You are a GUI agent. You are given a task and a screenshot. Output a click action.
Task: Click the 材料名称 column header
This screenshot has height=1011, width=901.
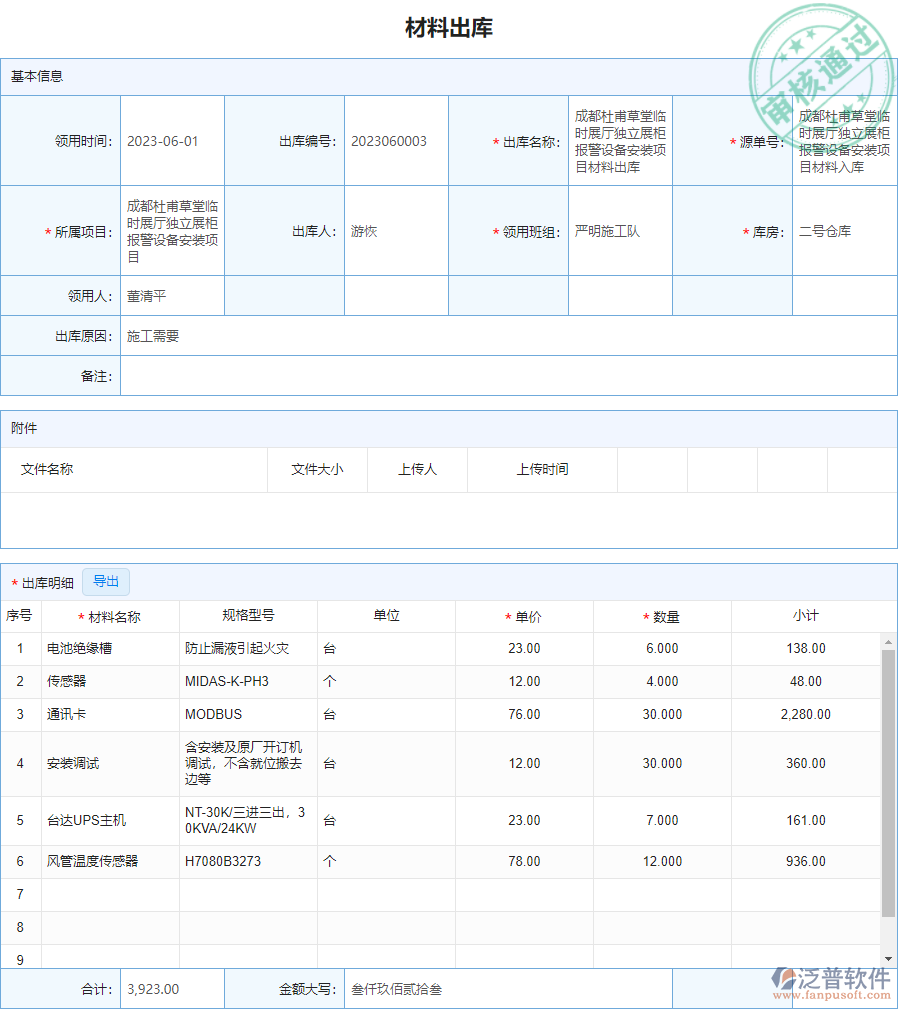click(x=115, y=616)
